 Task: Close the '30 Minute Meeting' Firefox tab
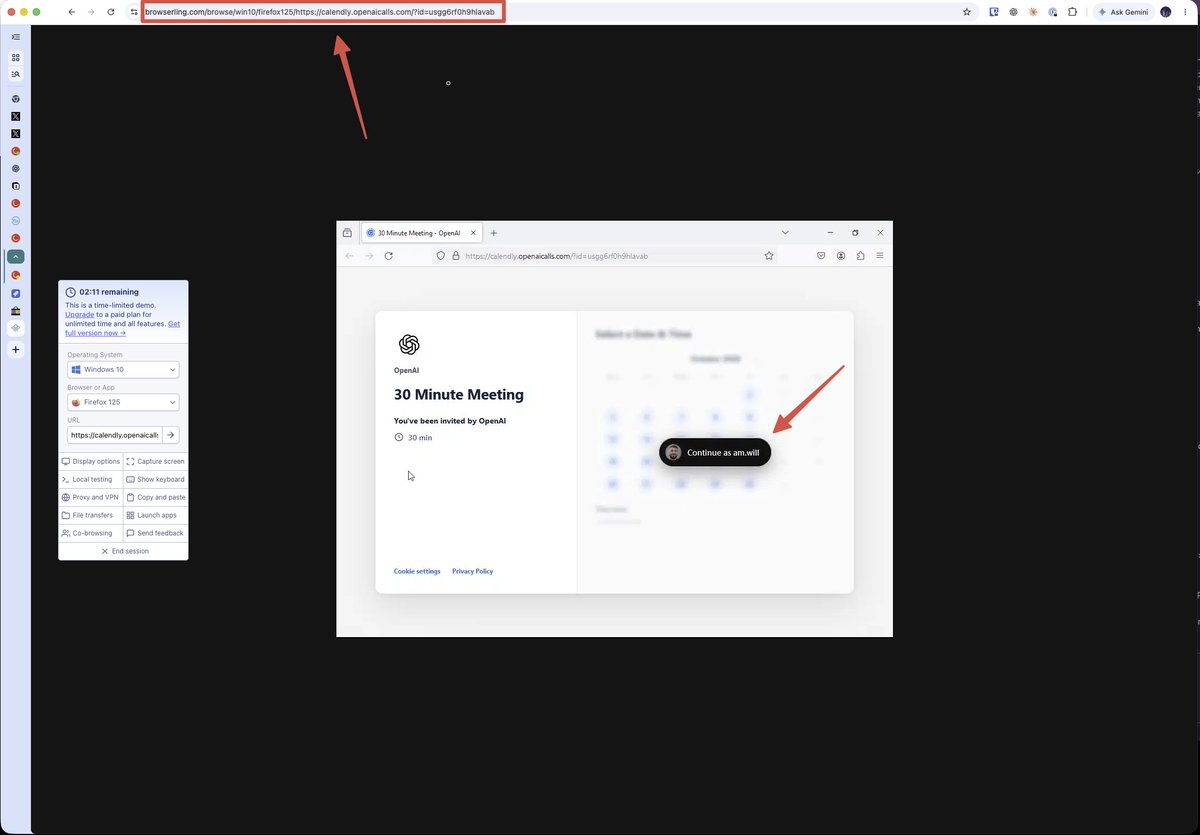tap(472, 232)
